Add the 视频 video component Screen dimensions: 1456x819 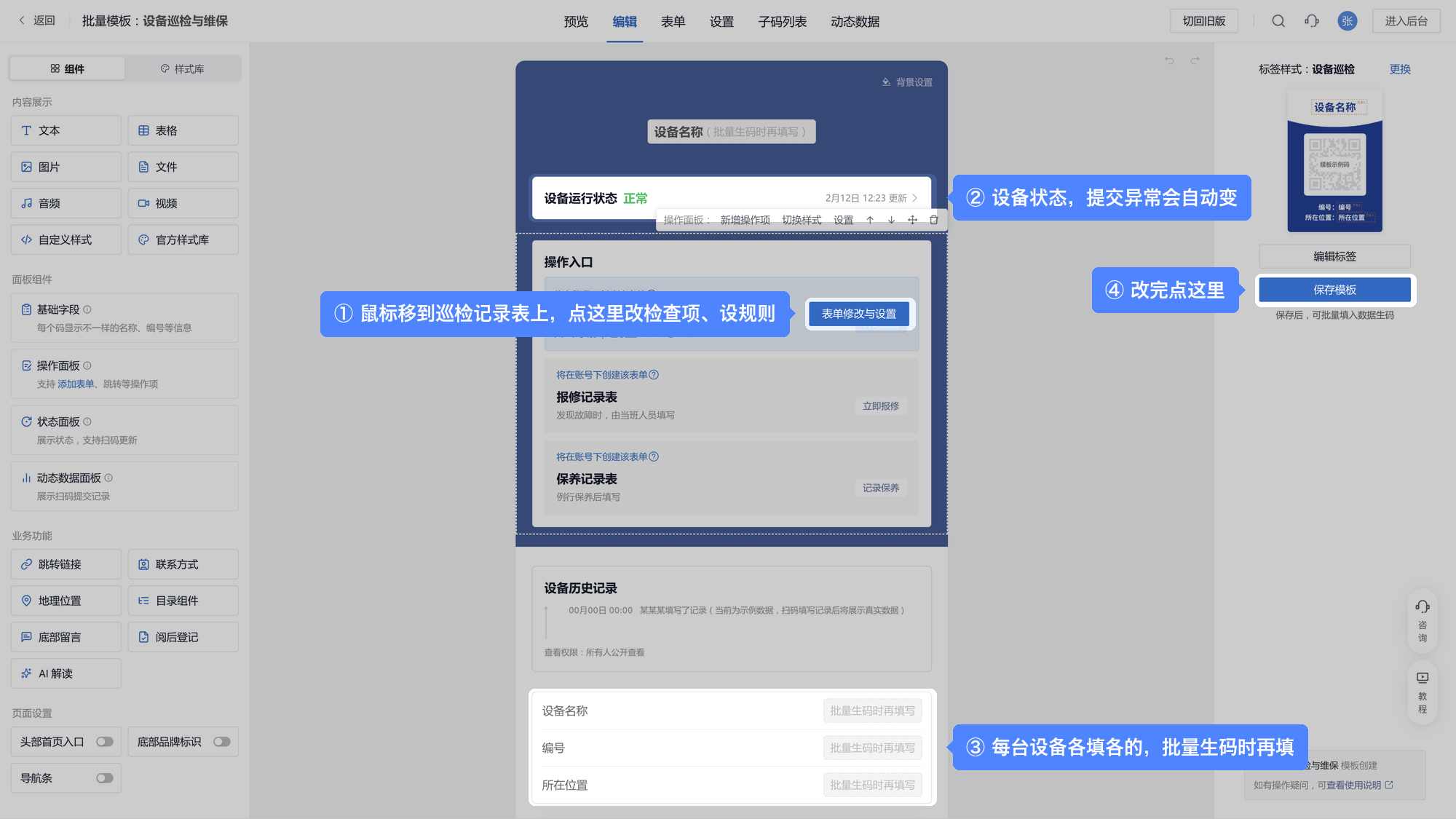click(x=183, y=203)
